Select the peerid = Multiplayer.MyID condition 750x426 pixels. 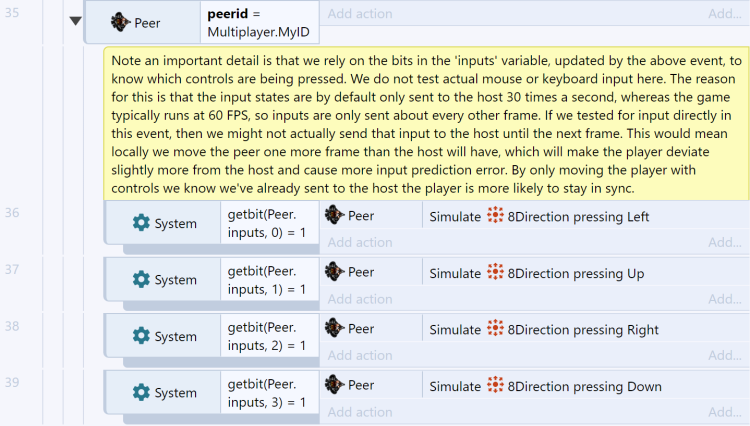pyautogui.click(x=260, y=22)
